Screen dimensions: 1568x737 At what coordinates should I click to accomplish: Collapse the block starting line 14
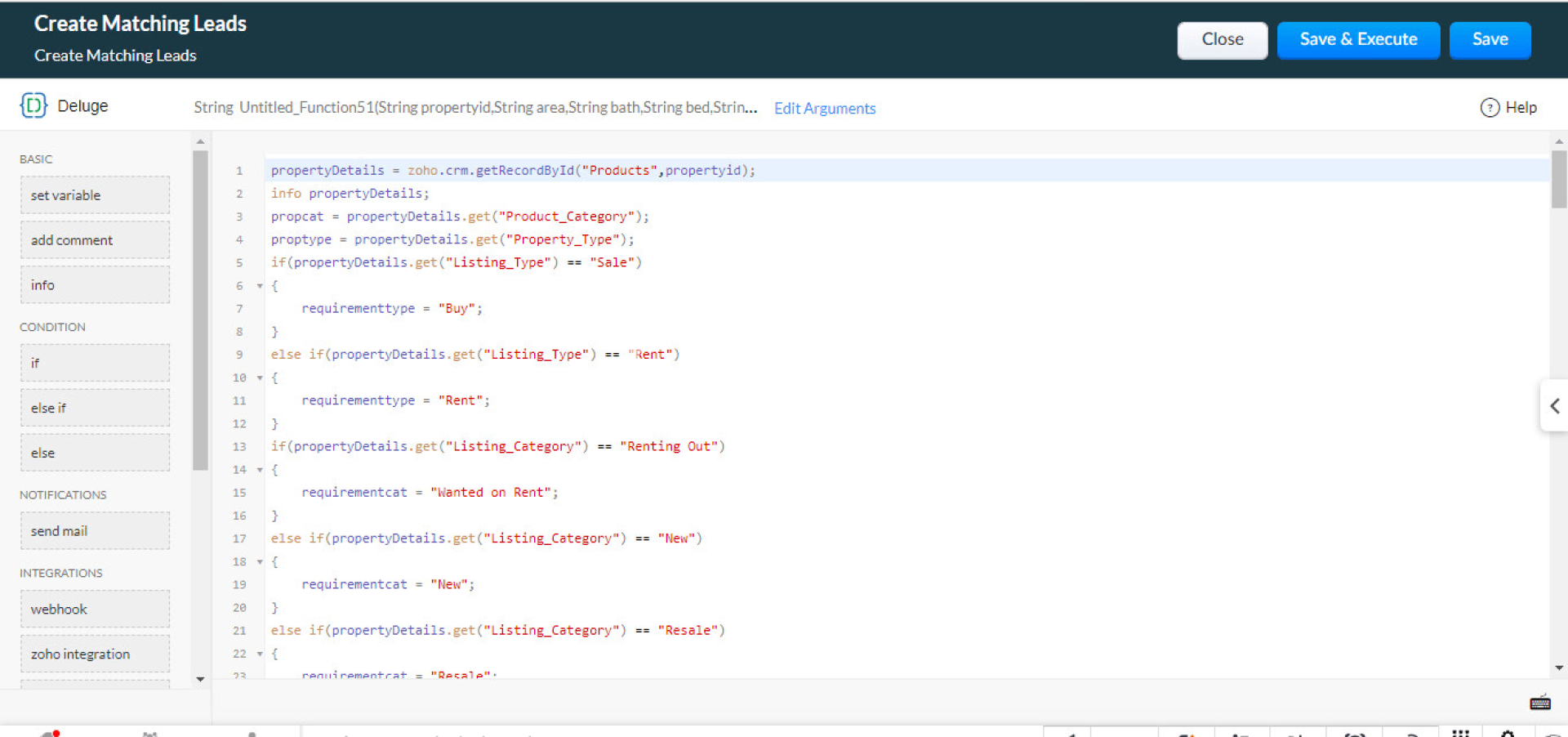(x=260, y=470)
